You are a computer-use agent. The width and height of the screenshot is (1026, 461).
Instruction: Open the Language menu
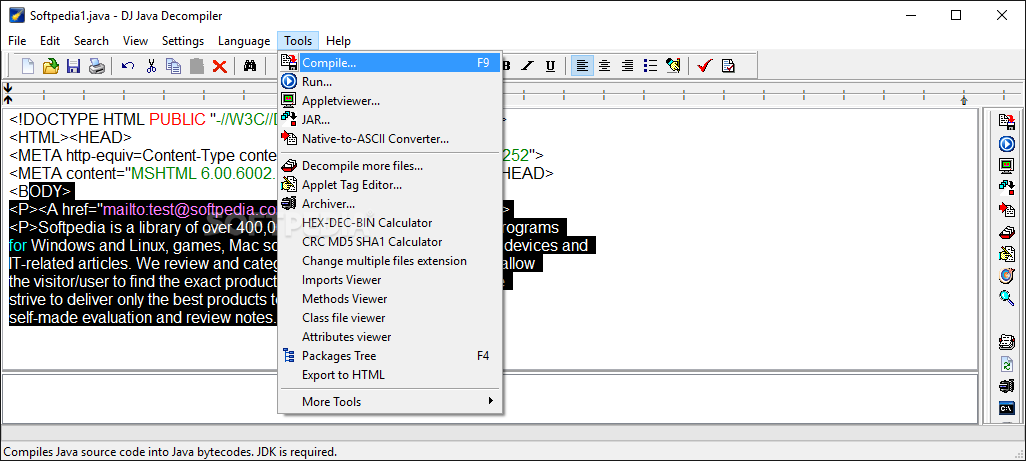(x=243, y=41)
